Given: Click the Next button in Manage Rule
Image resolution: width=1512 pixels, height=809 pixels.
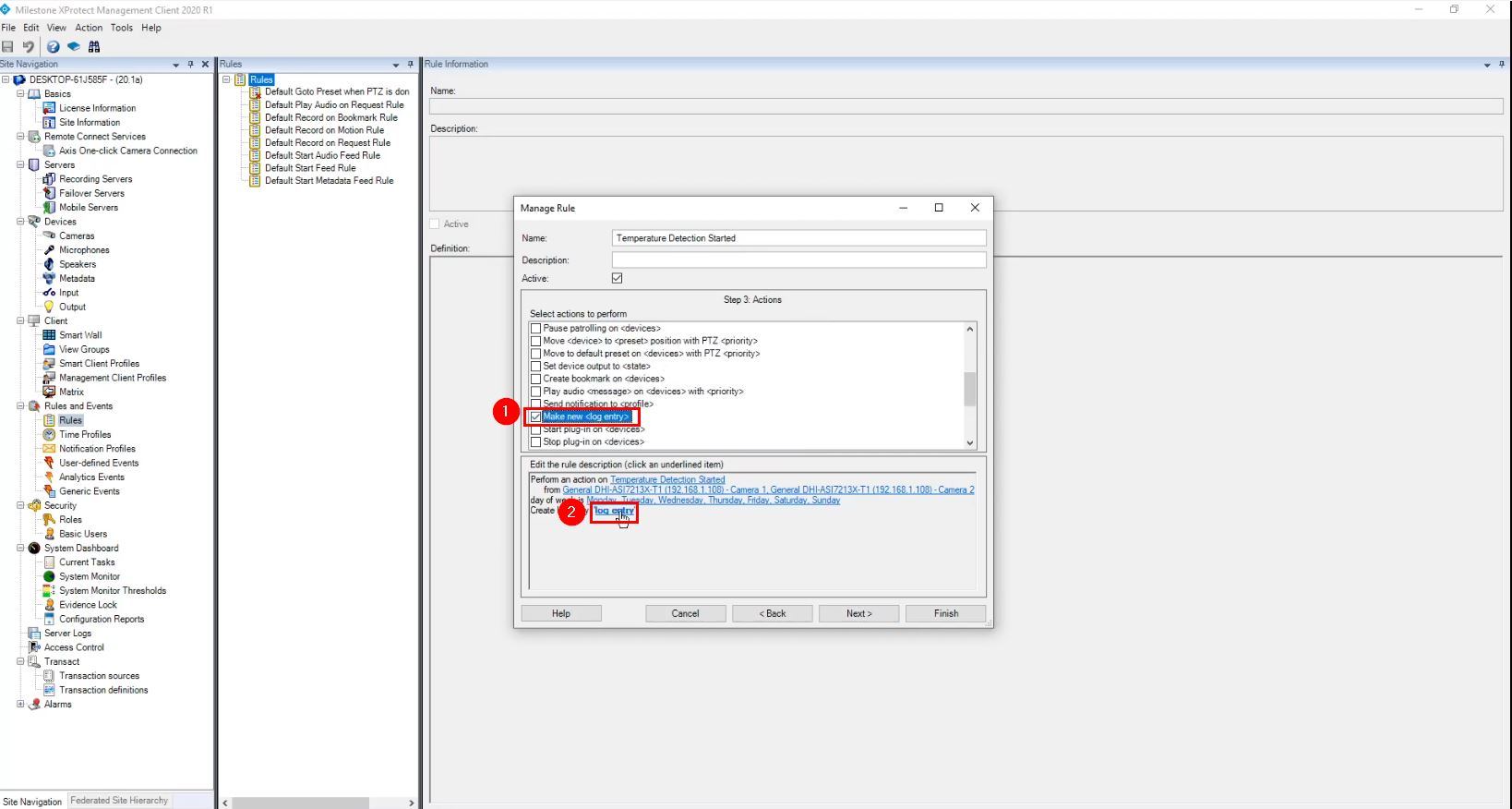Looking at the screenshot, I should click(858, 613).
